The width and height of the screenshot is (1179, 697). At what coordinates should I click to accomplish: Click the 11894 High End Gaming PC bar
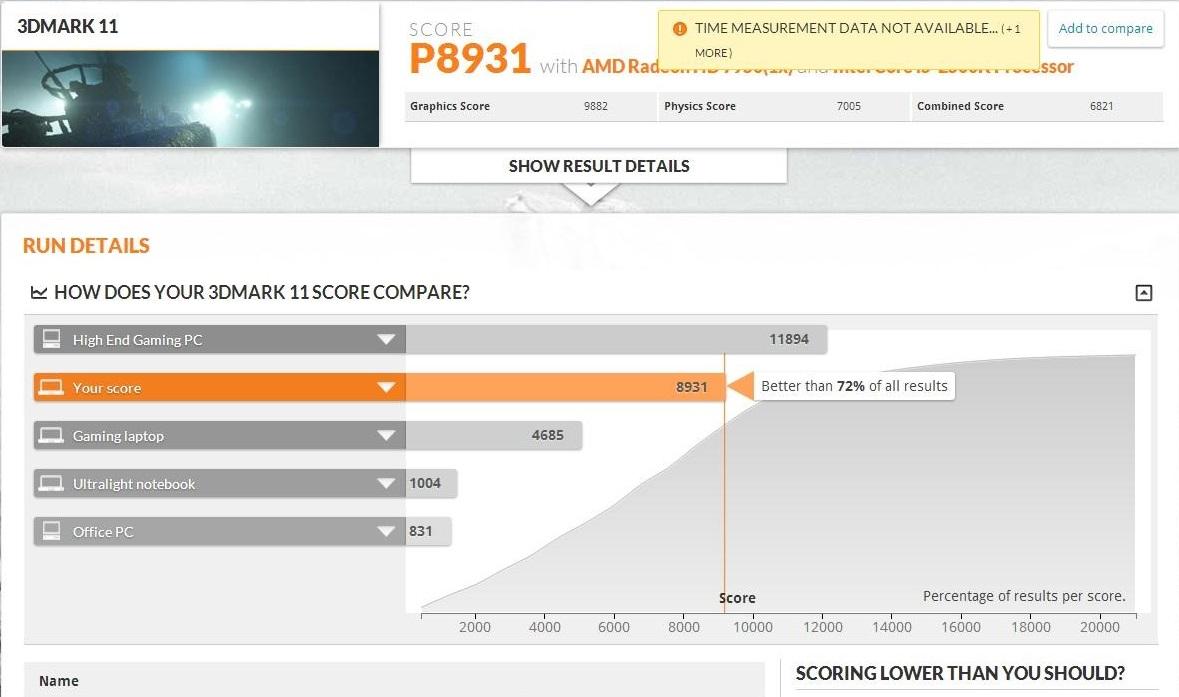pos(617,339)
